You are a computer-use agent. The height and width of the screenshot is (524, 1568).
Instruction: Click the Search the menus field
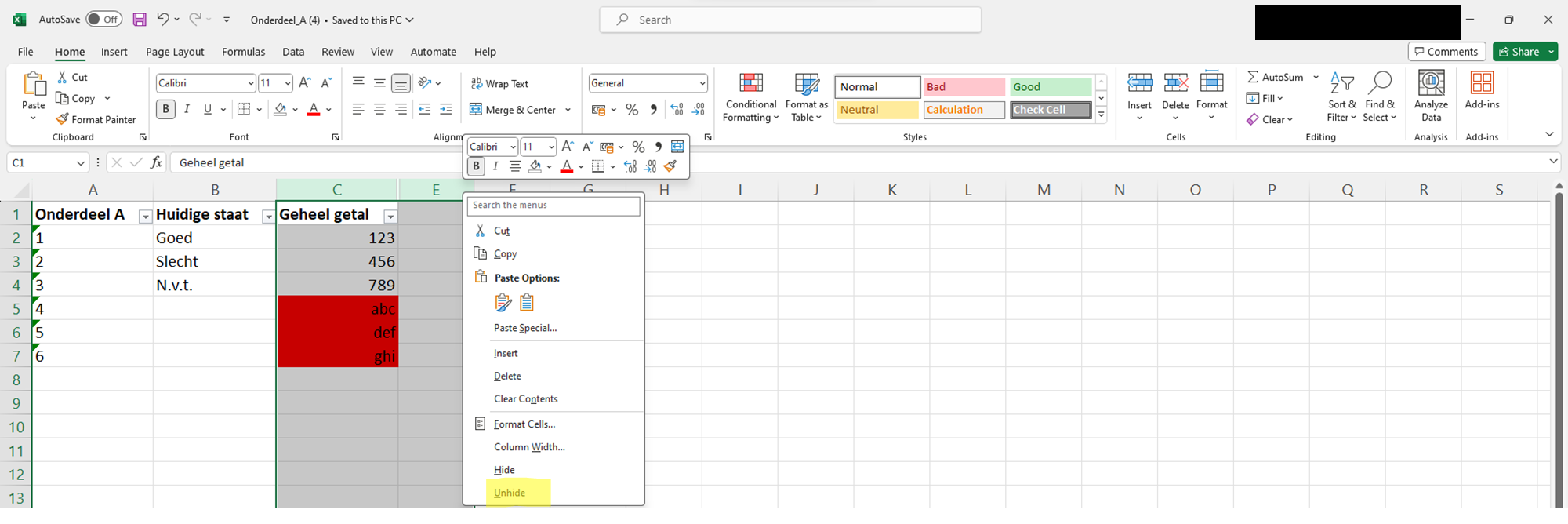coord(554,206)
